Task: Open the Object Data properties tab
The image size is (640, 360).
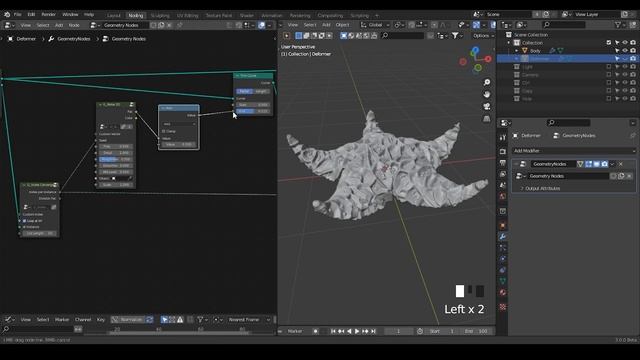Action: [503, 281]
